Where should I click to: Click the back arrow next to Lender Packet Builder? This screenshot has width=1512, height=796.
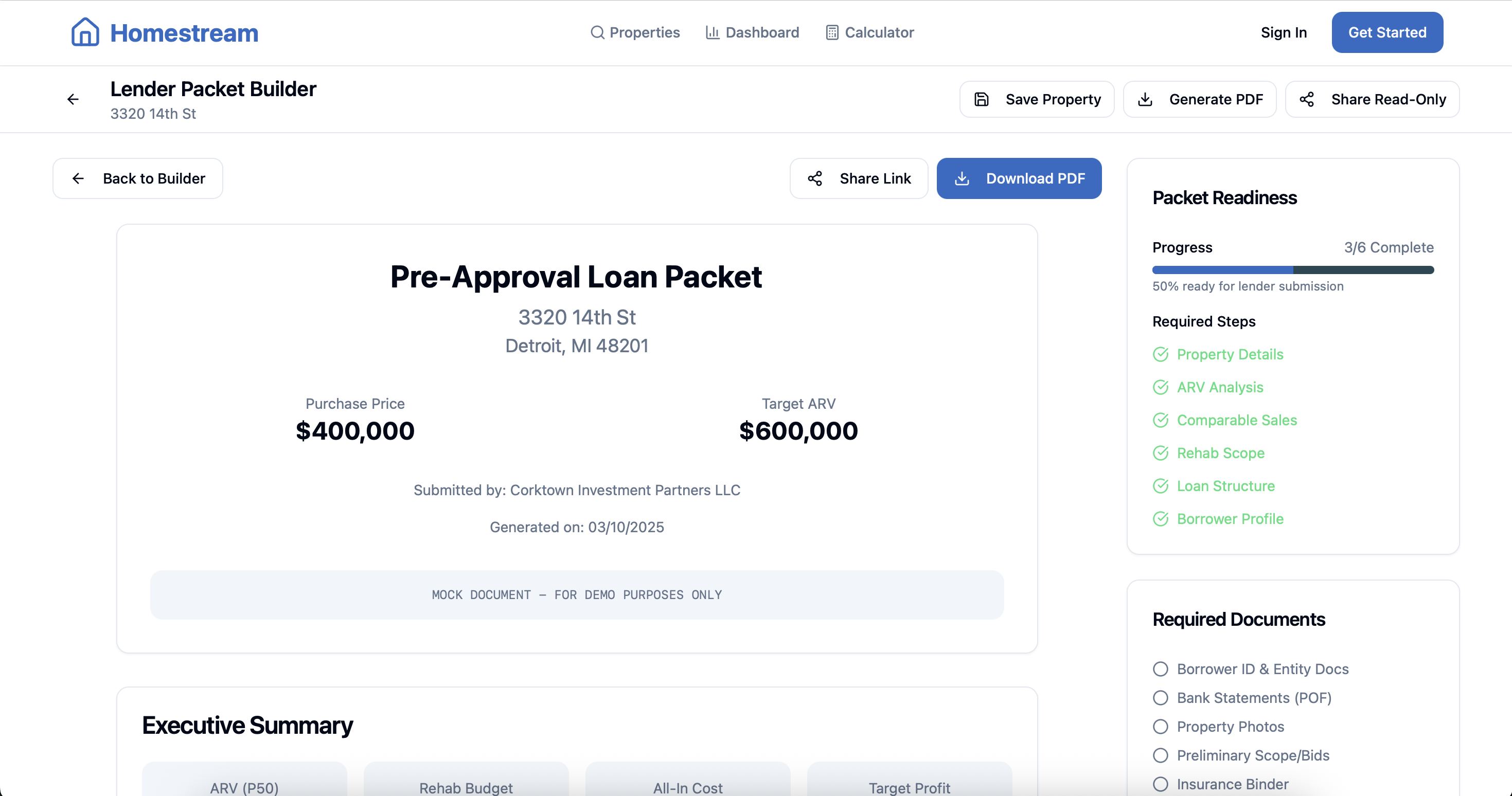(72, 99)
